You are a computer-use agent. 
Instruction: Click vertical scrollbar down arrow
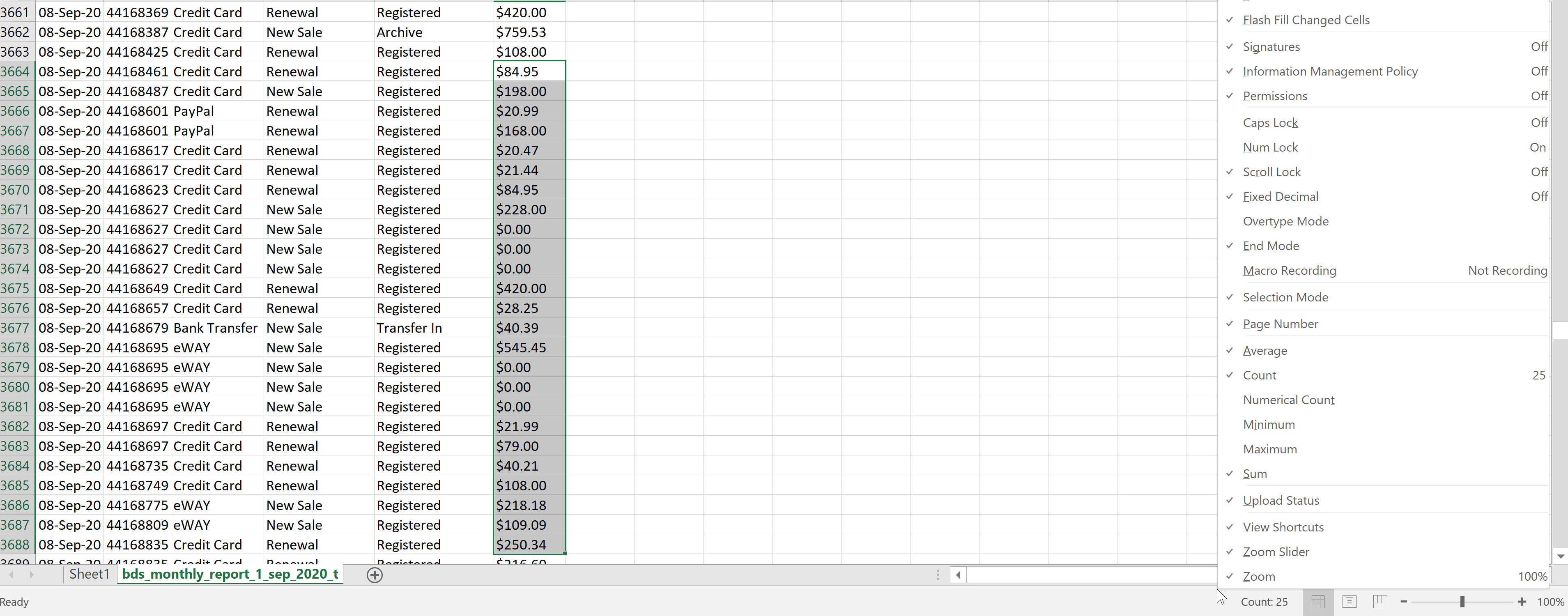coord(1560,556)
